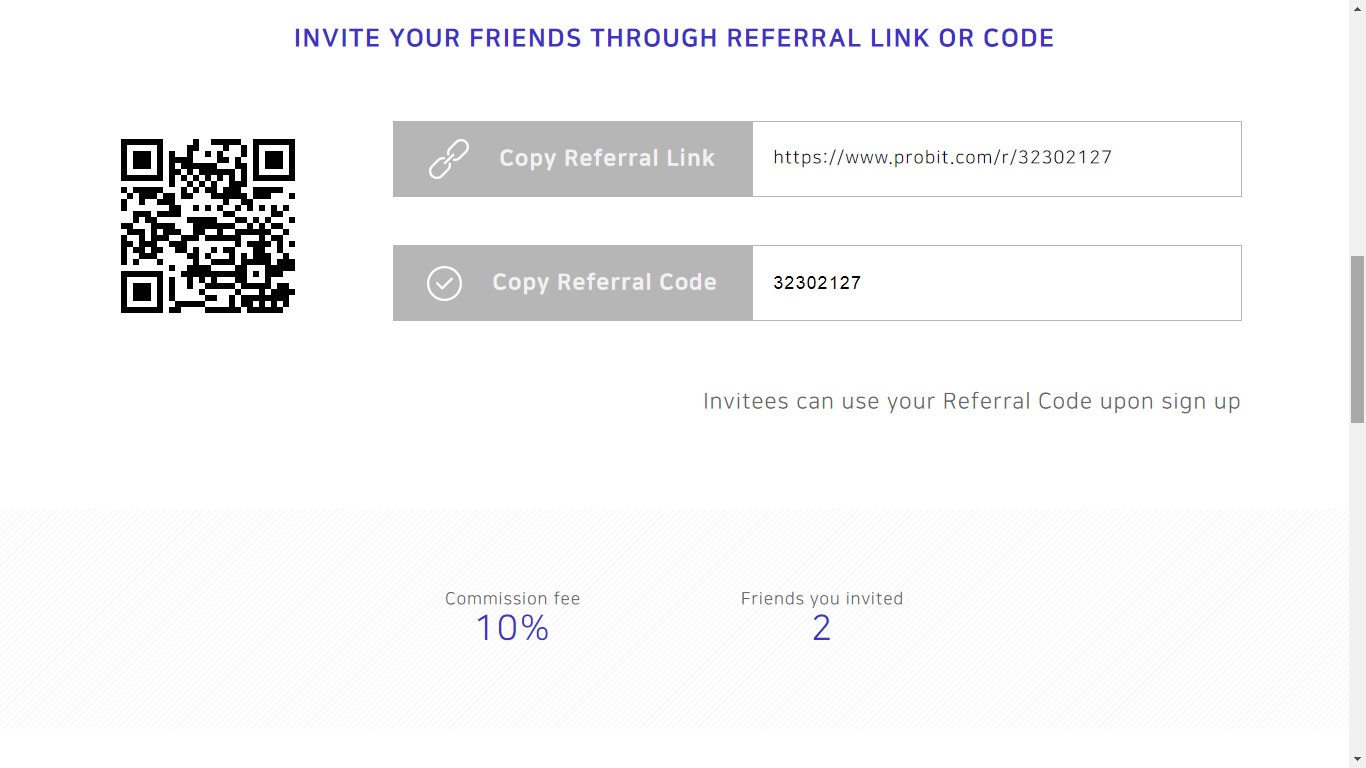Click the vertical scrollbar thumb
Viewport: 1366px width, 768px height.
[x=1357, y=339]
